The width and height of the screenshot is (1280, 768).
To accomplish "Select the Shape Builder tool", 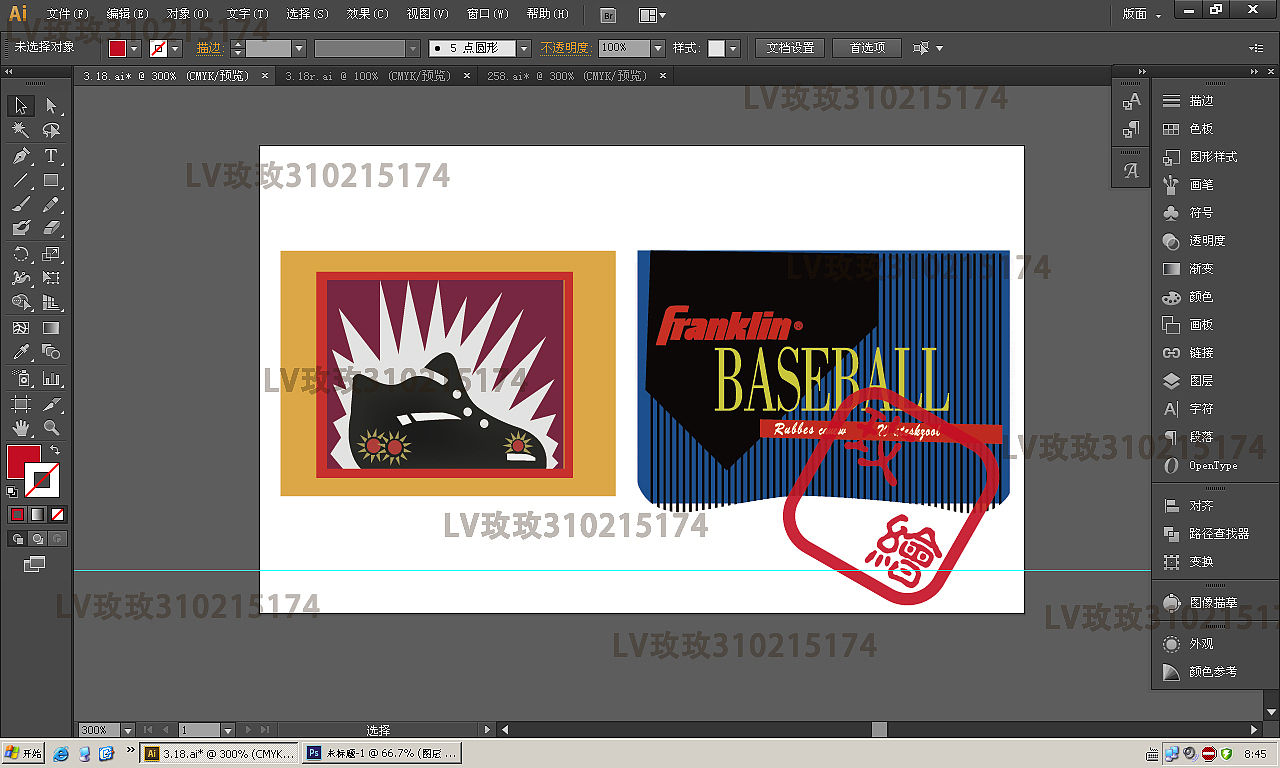I will pyautogui.click(x=21, y=302).
